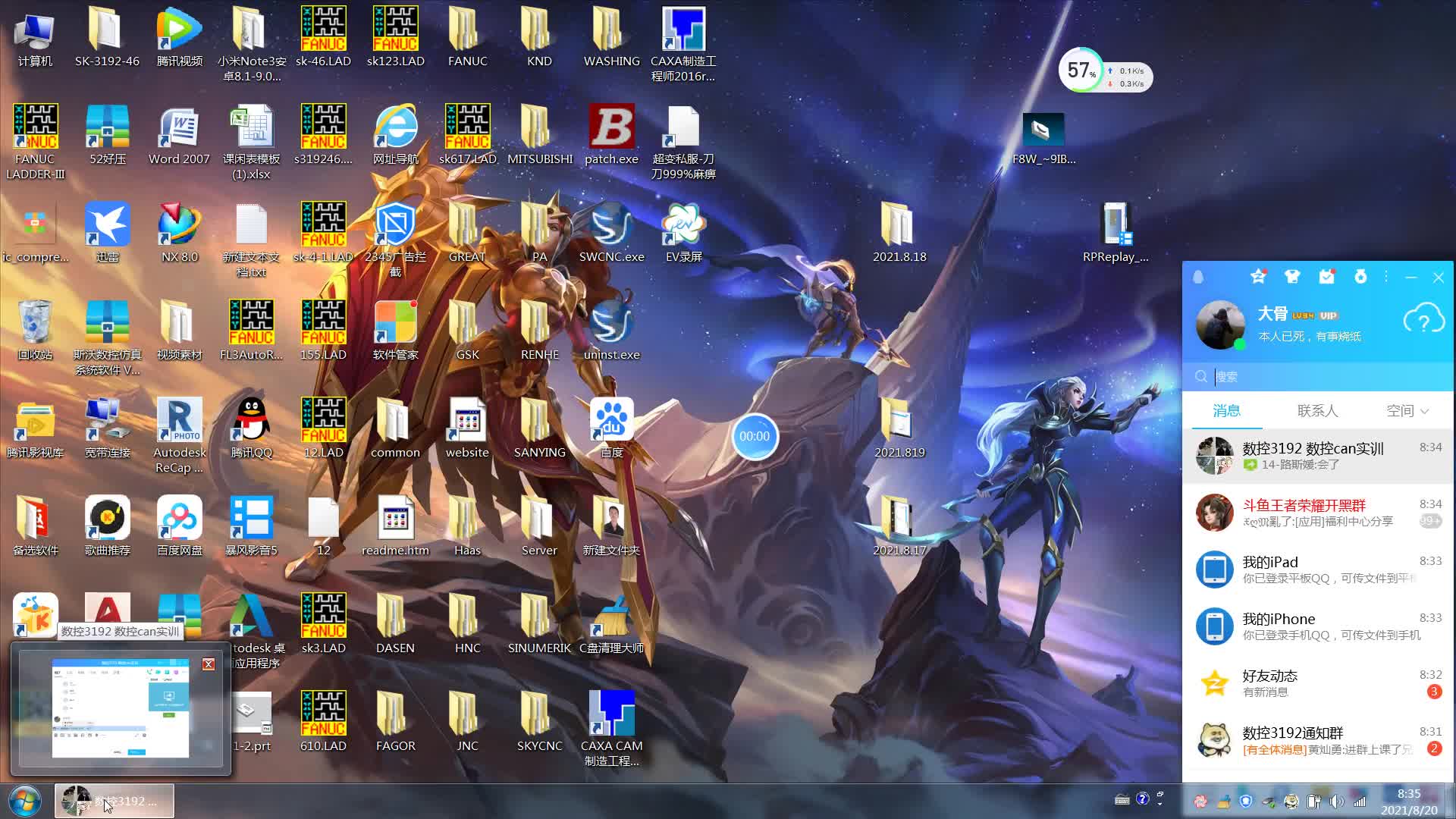
Task: Click the QQ 搜索 search field
Action: (x=1318, y=376)
